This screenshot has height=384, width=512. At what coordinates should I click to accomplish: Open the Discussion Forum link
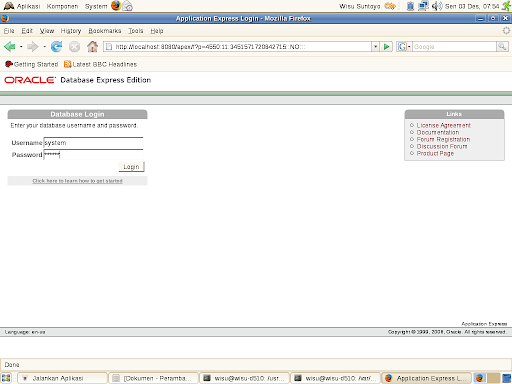[442, 146]
